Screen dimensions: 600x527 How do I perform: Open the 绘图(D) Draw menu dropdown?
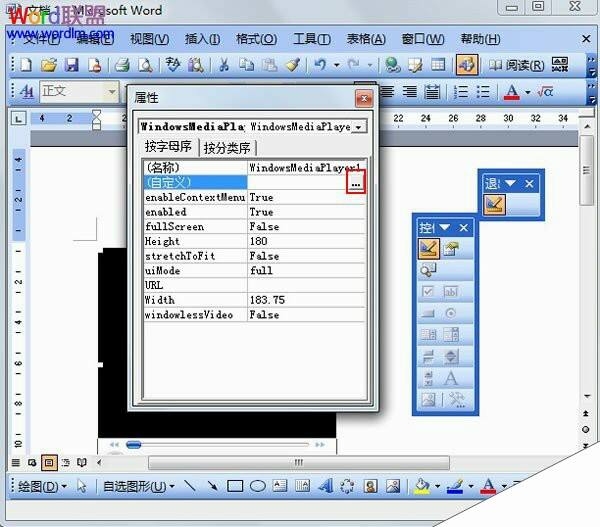[x=42, y=486]
